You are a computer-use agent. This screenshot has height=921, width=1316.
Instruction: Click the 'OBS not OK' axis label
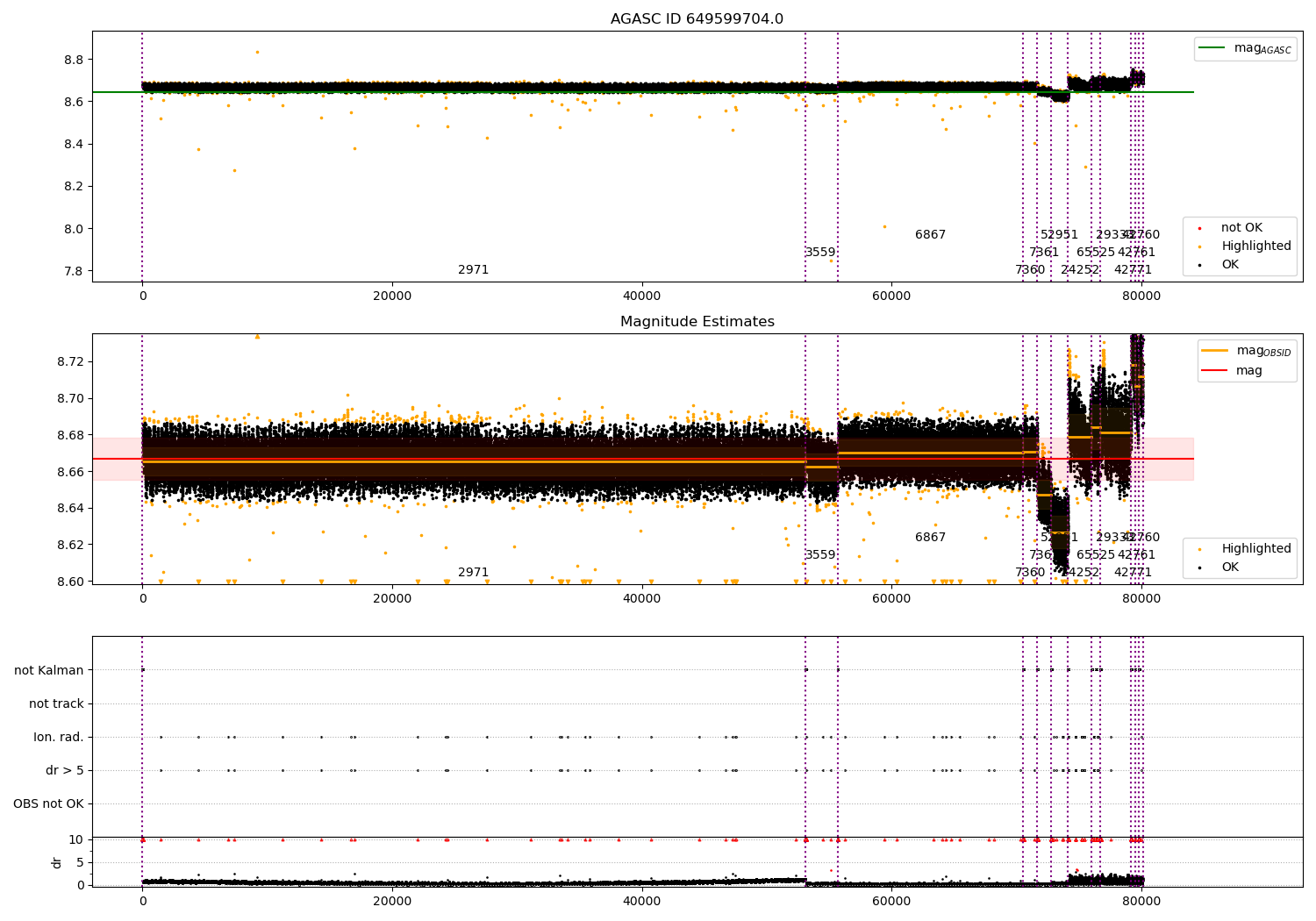tap(48, 803)
